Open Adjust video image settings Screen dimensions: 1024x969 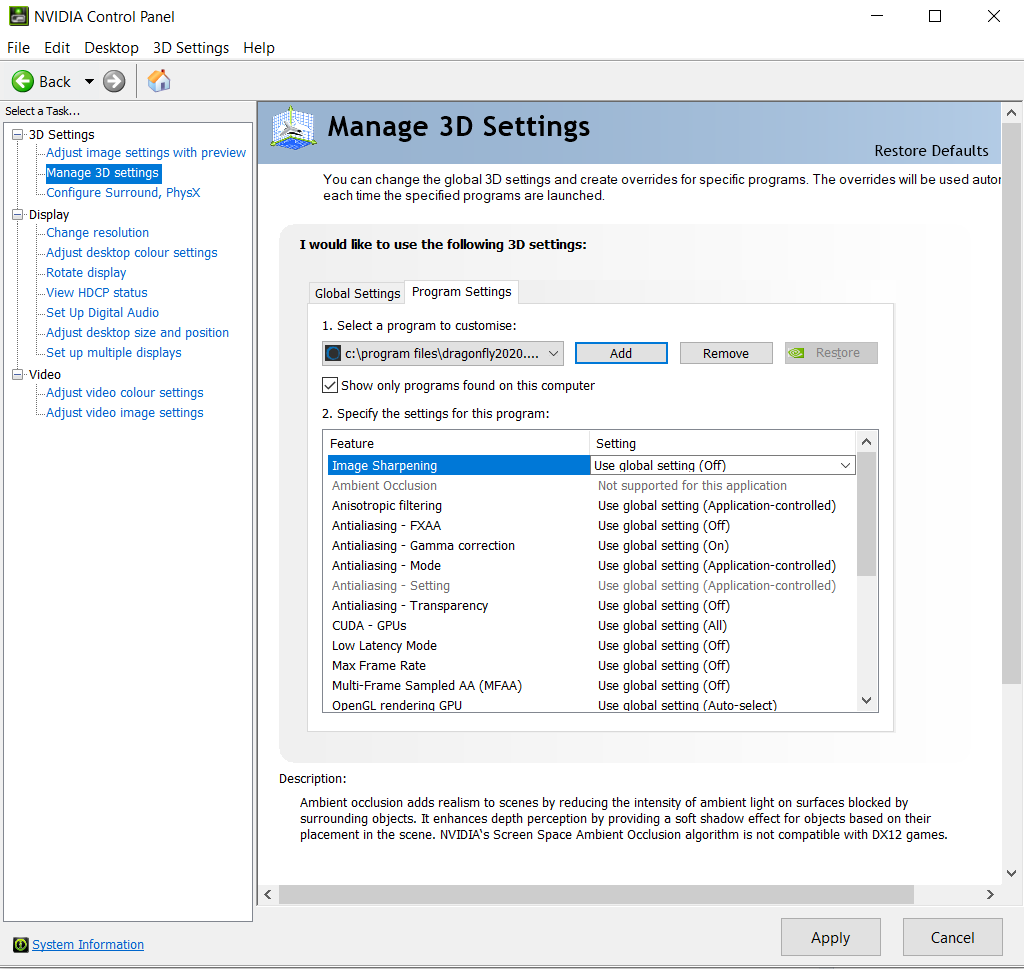(124, 413)
